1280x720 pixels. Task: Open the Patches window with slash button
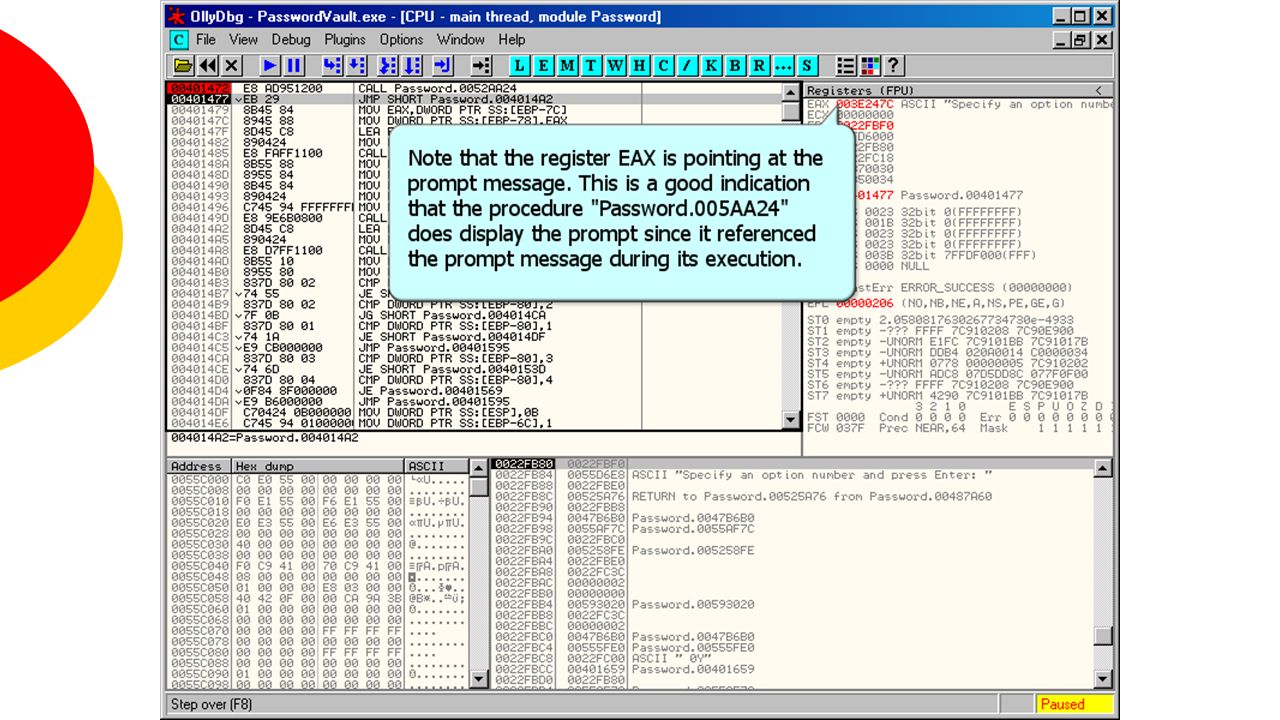tap(687, 66)
